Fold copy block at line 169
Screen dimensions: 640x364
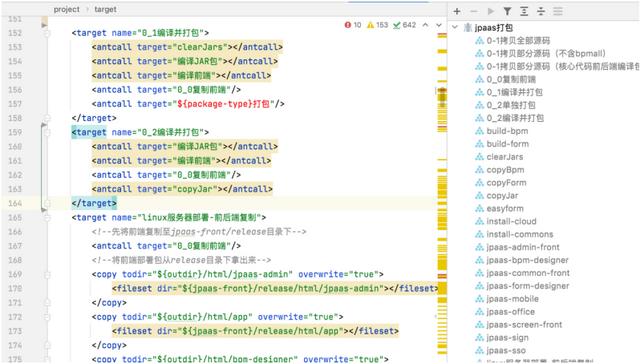click(x=47, y=275)
